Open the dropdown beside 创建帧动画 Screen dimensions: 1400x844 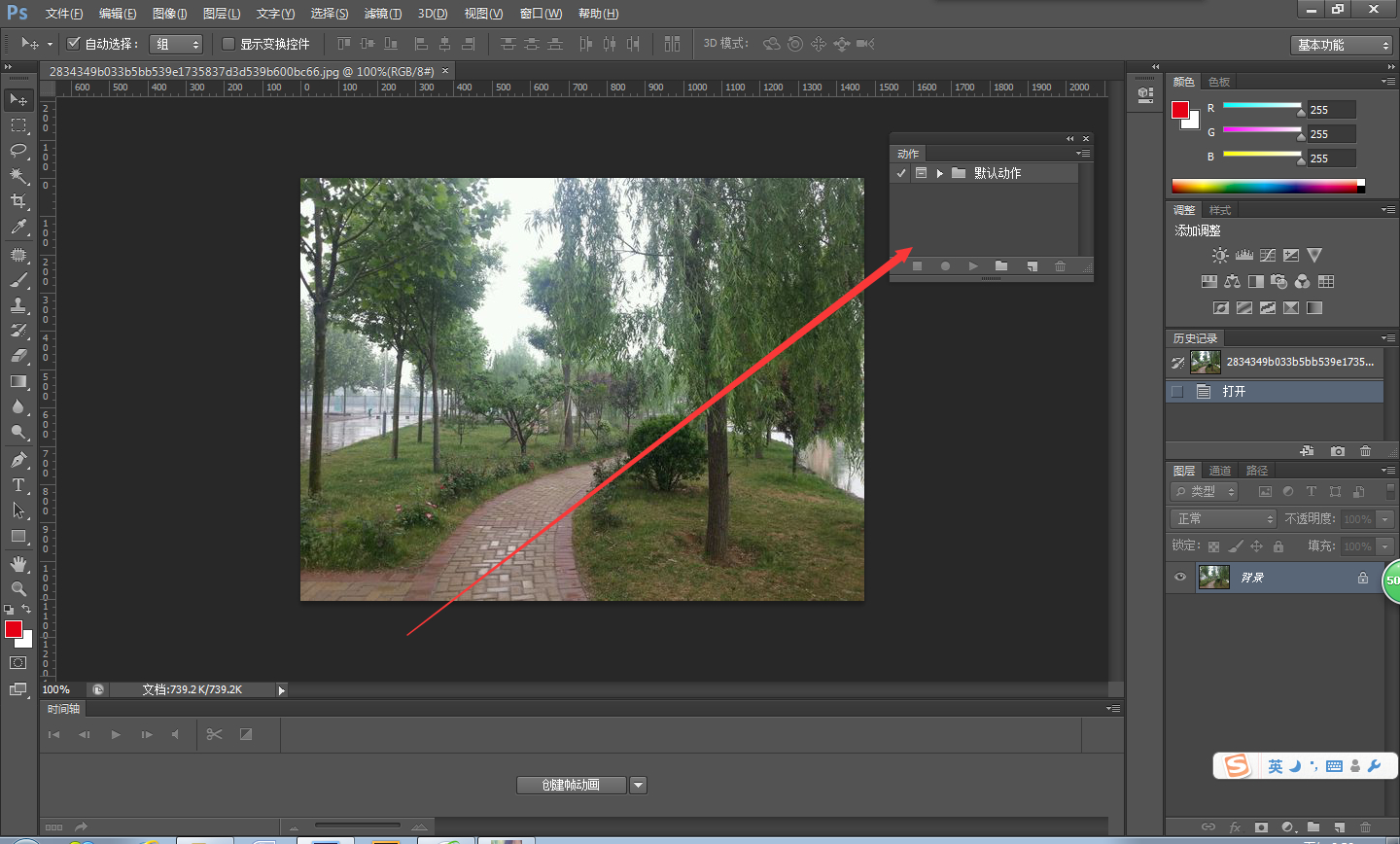click(x=639, y=785)
